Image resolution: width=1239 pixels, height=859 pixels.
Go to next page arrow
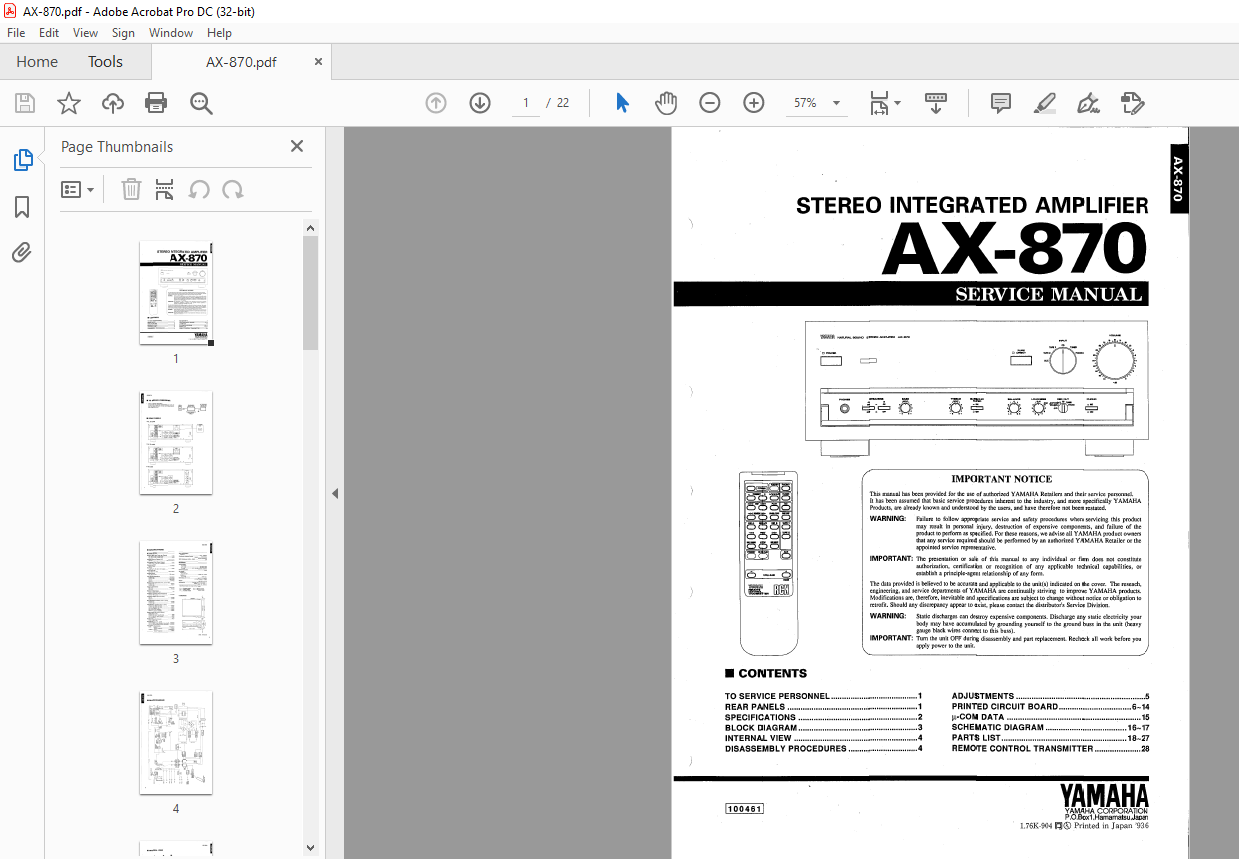pyautogui.click(x=480, y=103)
